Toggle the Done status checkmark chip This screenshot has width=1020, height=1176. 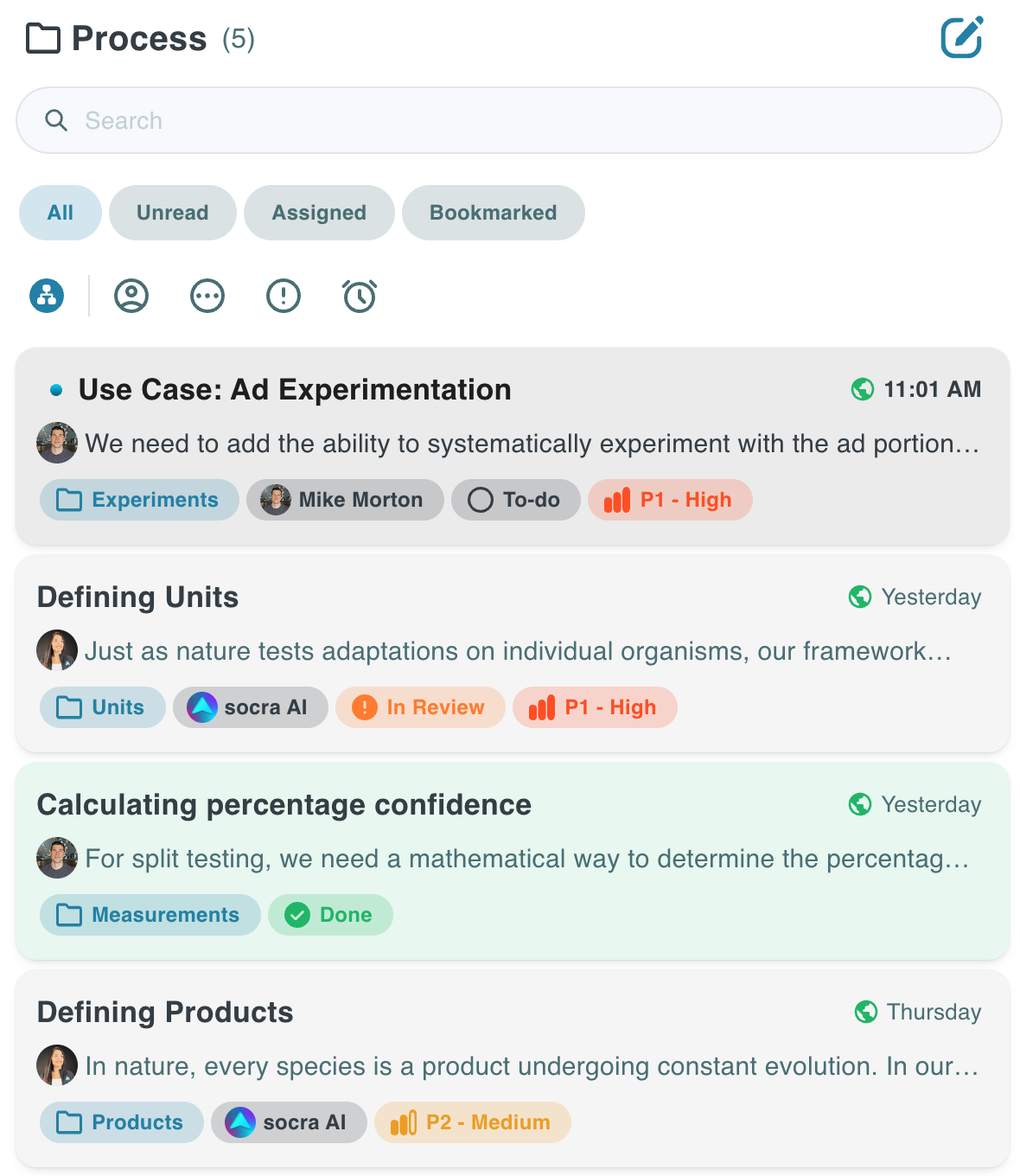point(330,915)
